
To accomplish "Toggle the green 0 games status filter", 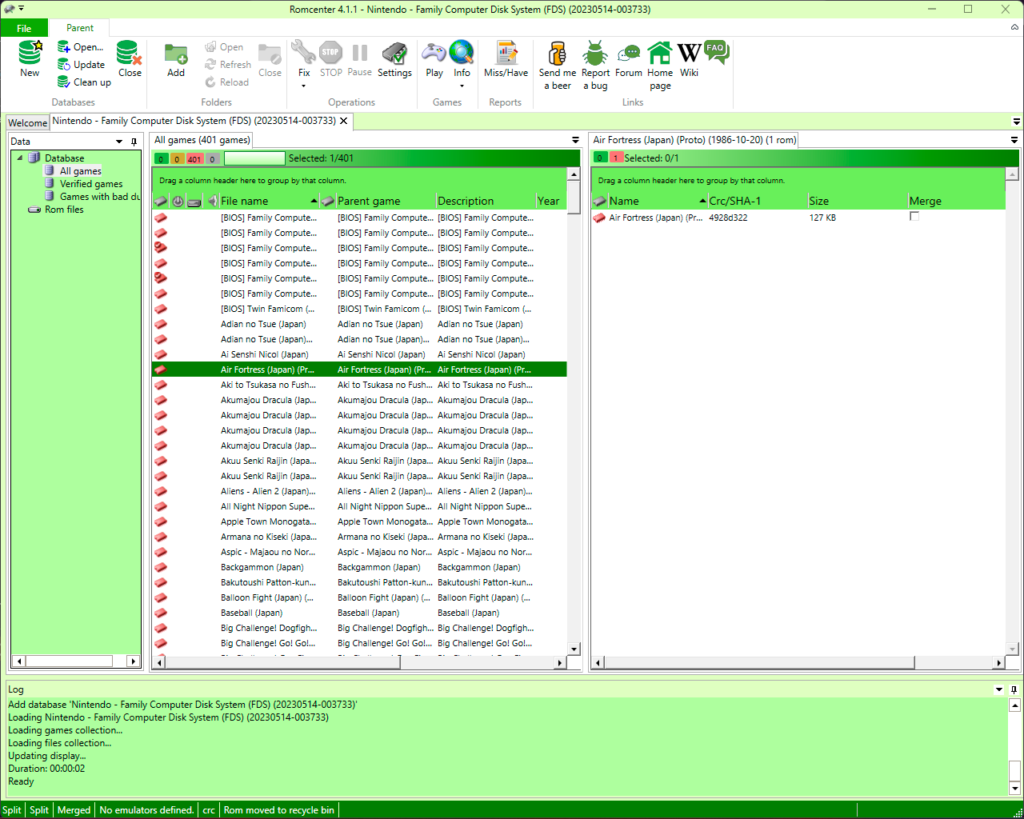I will coord(161,159).
